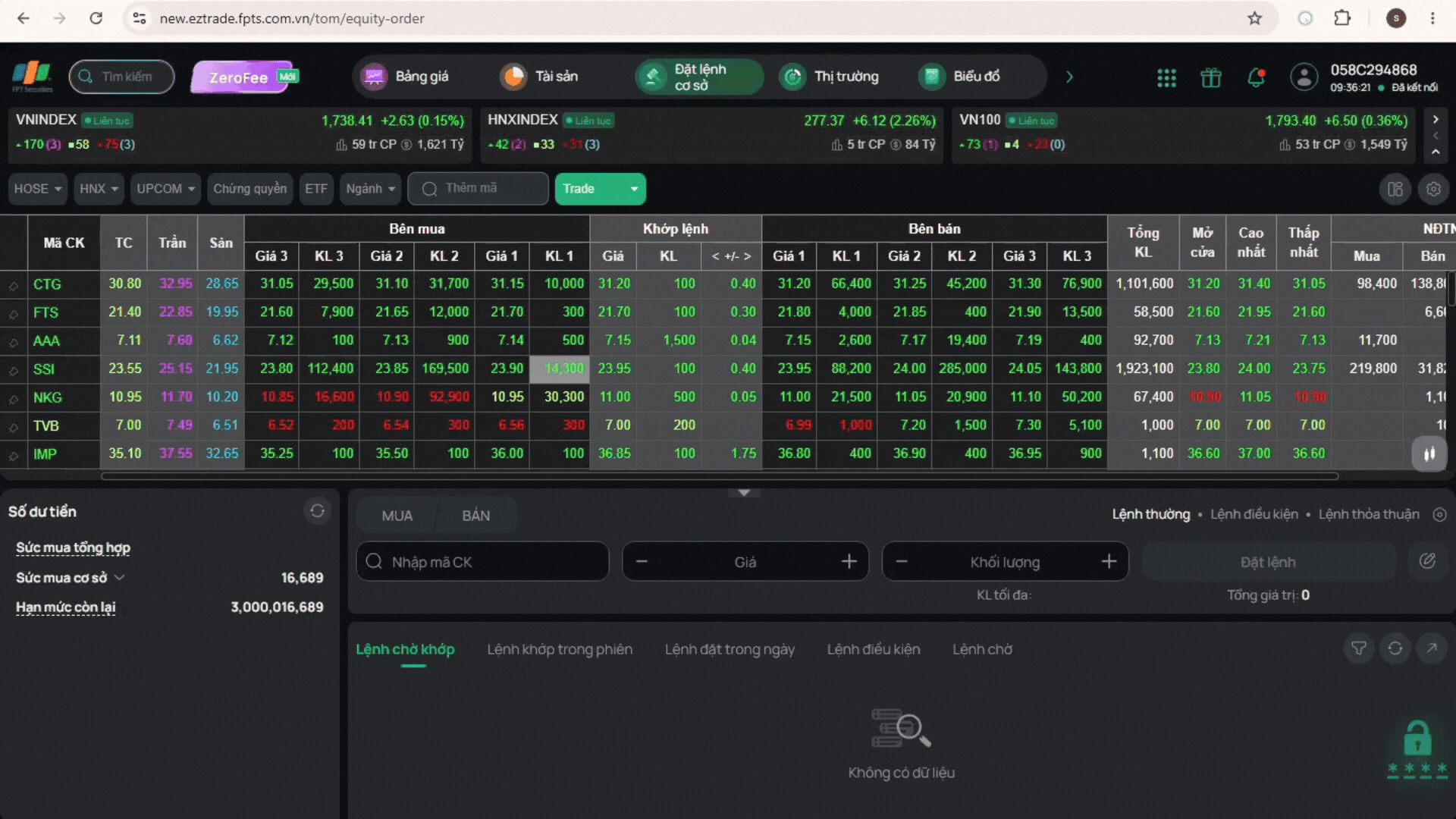This screenshot has width=1456, height=819.
Task: Click pin icon for CTG row
Action: [14, 285]
